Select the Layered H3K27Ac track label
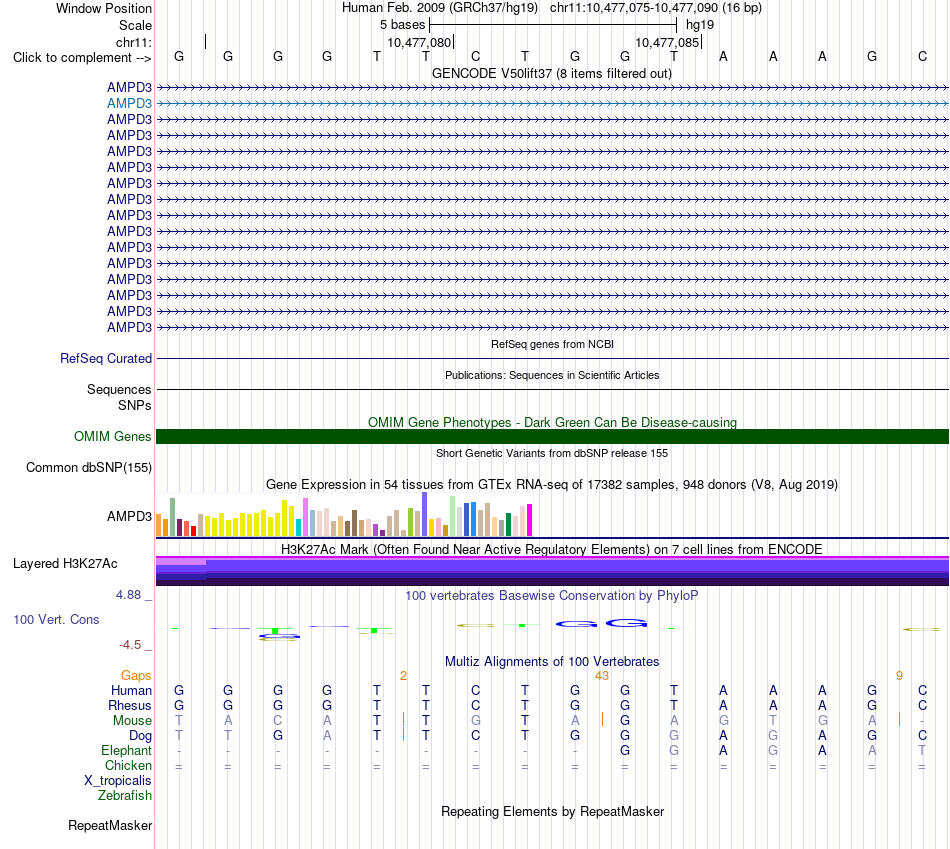Screen dimensions: 950x849 click(x=65, y=564)
